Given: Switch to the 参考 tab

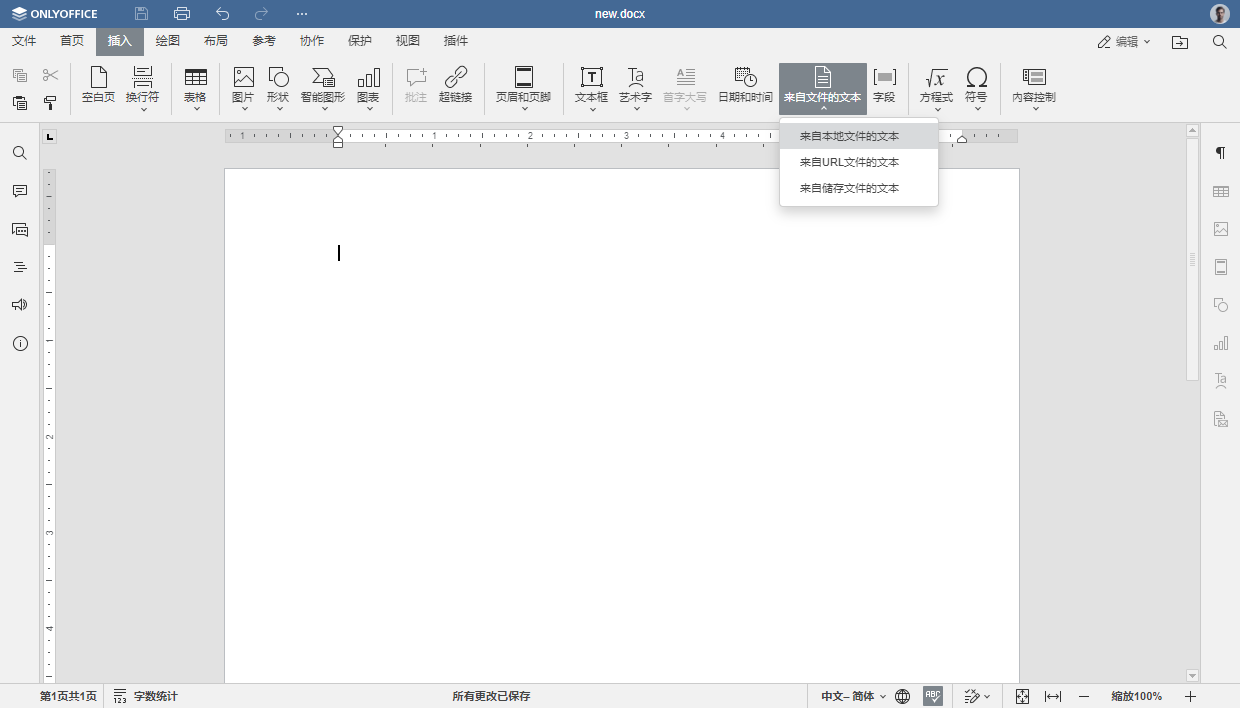Looking at the screenshot, I should tap(264, 41).
